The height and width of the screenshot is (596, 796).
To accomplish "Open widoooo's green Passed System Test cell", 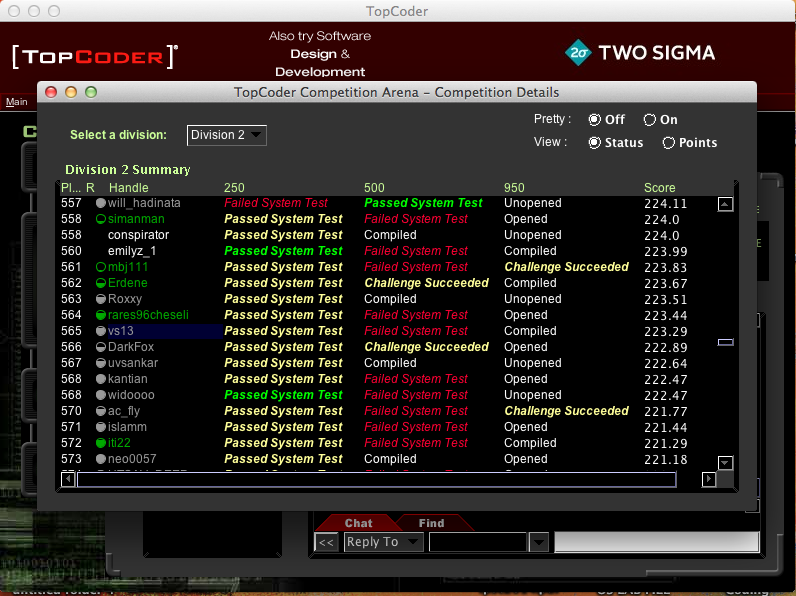I will (x=283, y=395).
